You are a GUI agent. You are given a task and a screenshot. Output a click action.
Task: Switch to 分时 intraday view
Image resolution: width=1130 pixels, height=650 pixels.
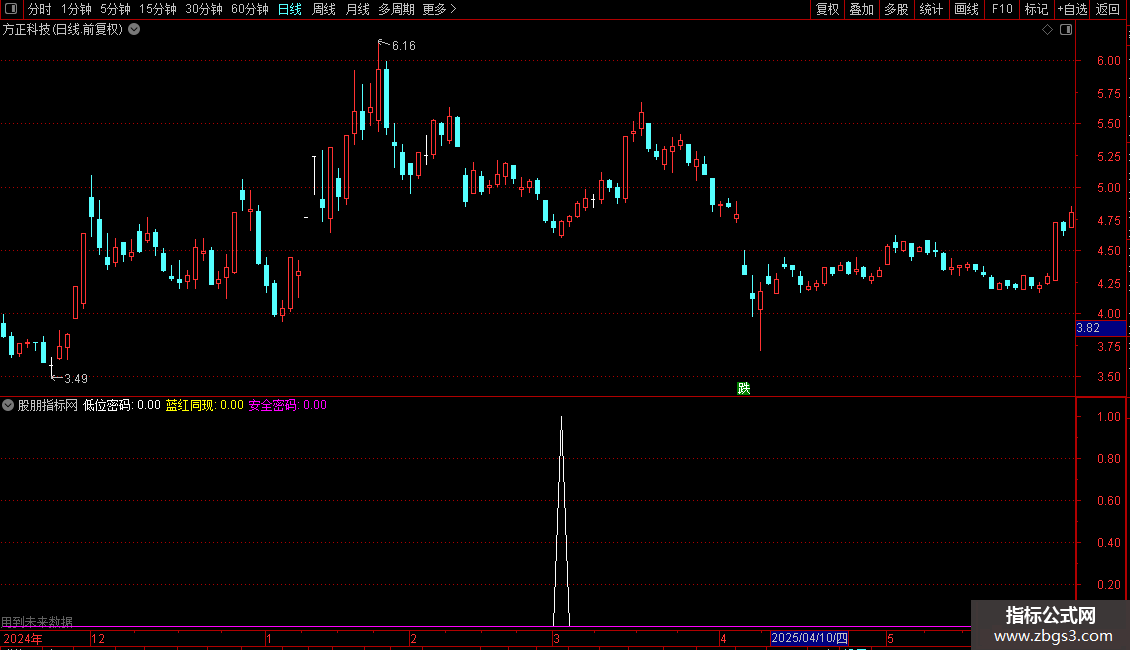coord(40,9)
